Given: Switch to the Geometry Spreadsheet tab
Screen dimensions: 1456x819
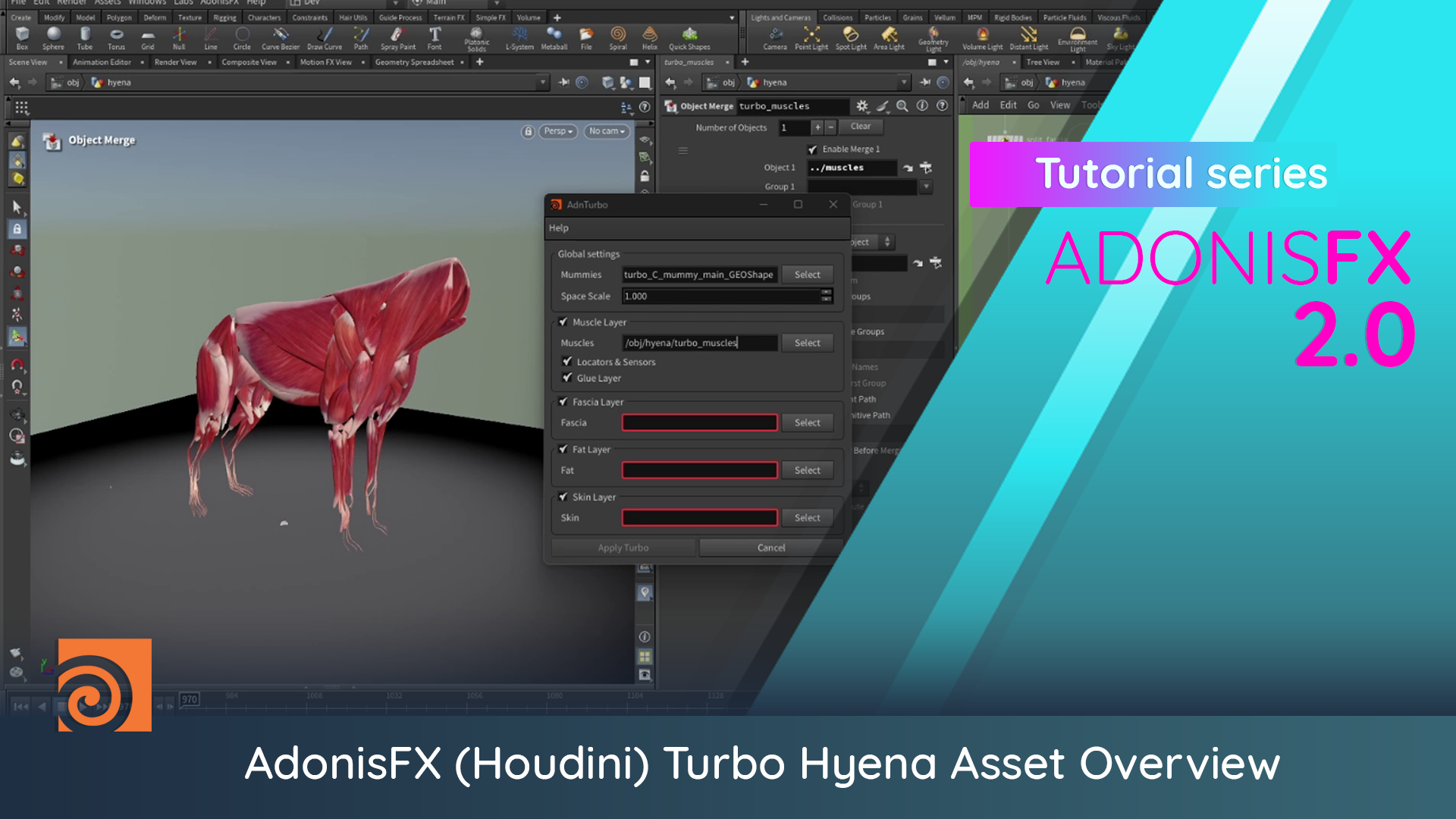Looking at the screenshot, I should click(415, 62).
